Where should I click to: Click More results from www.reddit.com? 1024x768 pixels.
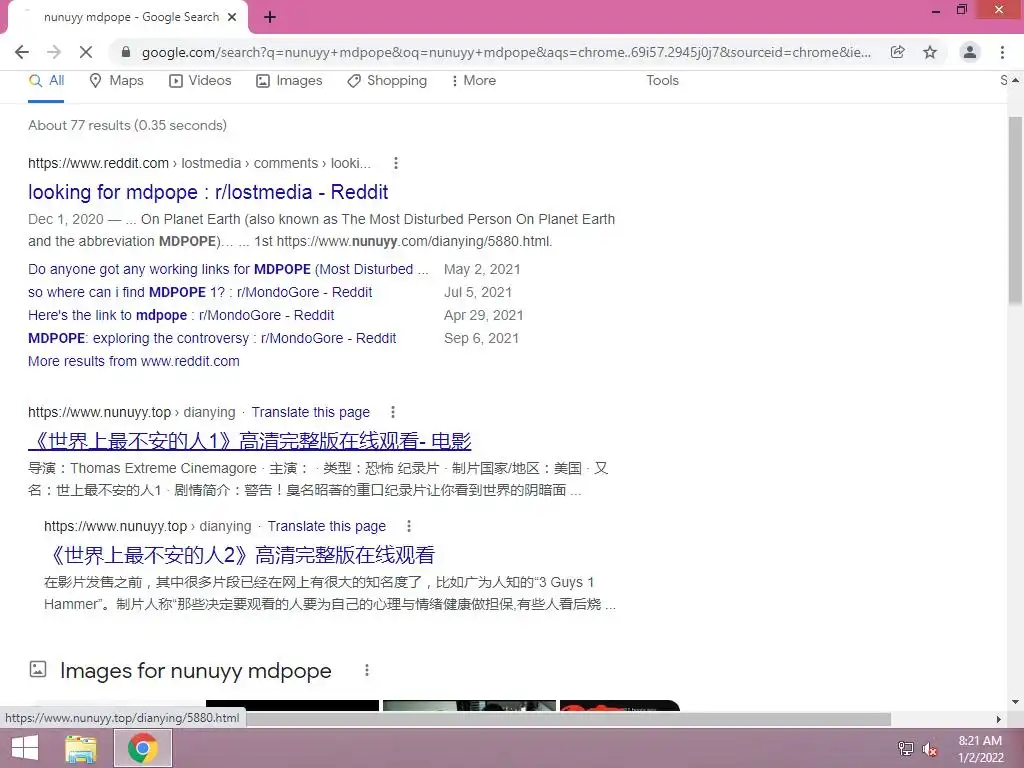(x=134, y=361)
